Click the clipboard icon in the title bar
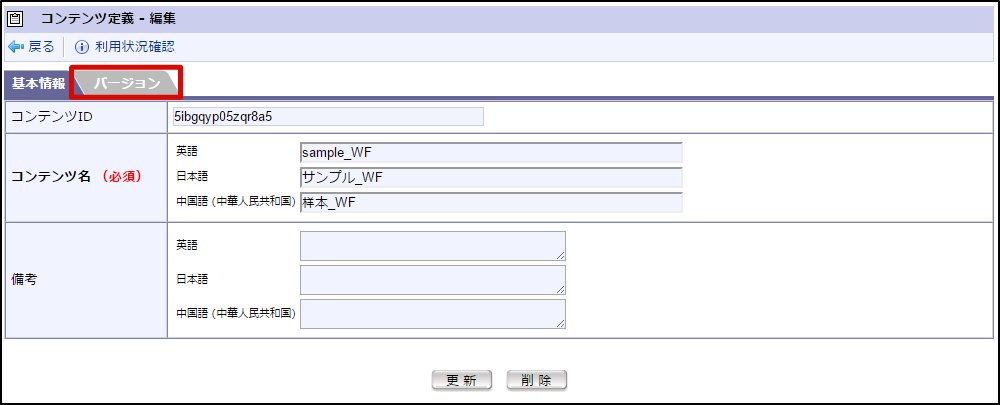The image size is (1000, 405). 15,17
